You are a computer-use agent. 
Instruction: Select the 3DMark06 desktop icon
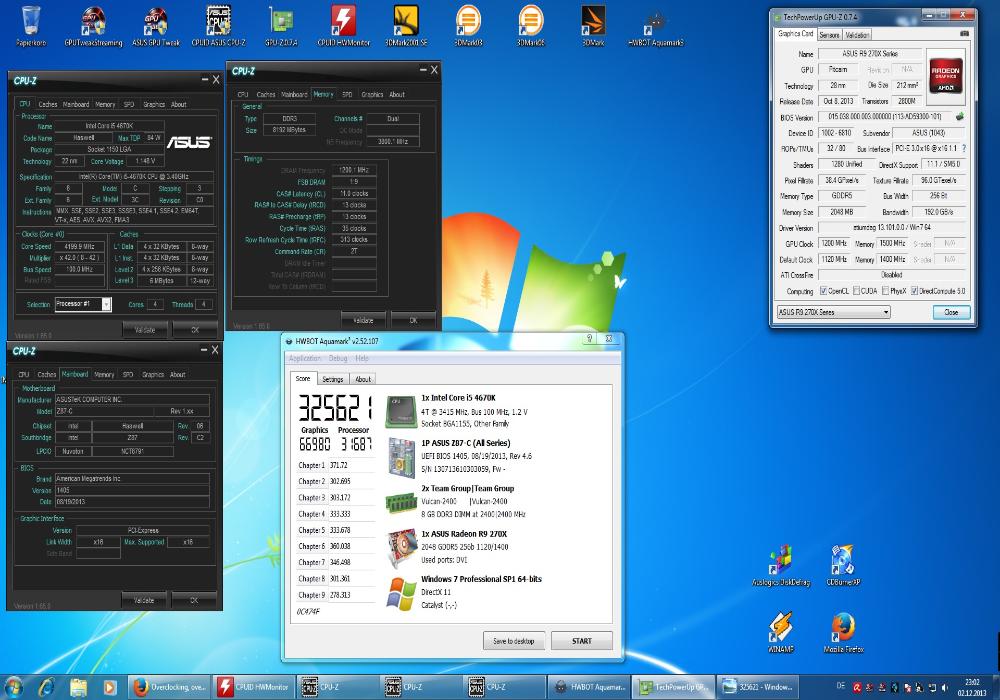(x=531, y=26)
